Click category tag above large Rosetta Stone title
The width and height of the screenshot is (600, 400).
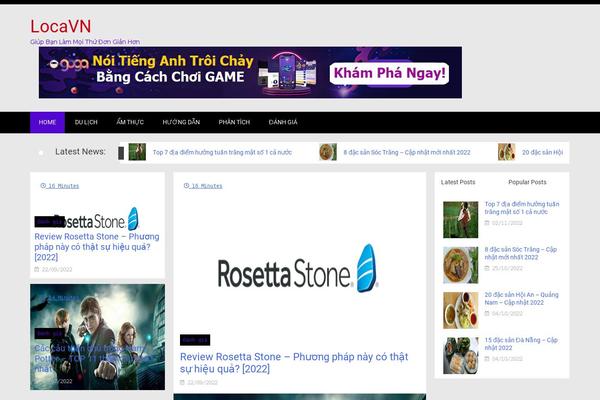pos(195,340)
